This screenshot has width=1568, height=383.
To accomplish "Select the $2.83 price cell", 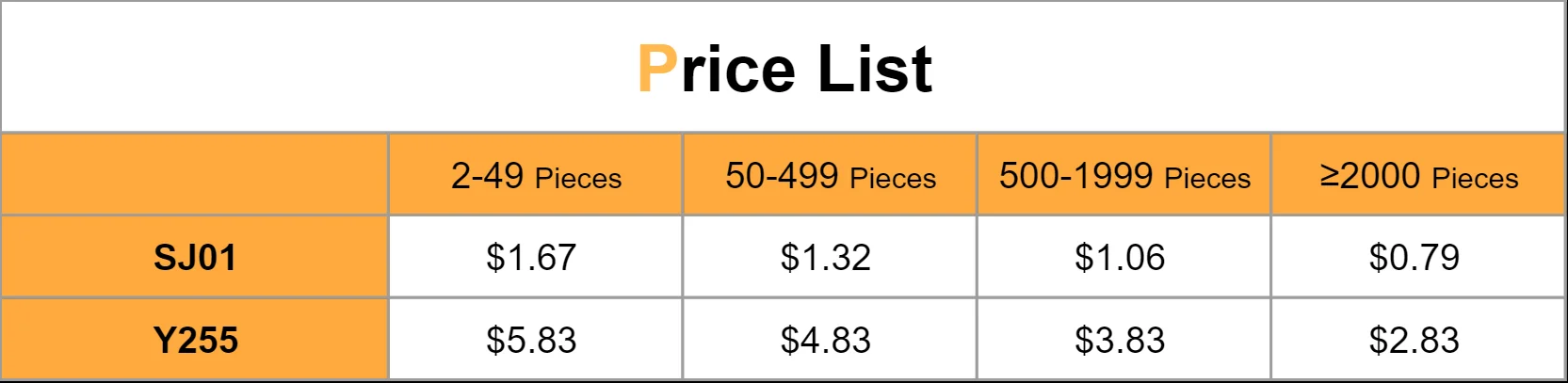I will 1414,341.
